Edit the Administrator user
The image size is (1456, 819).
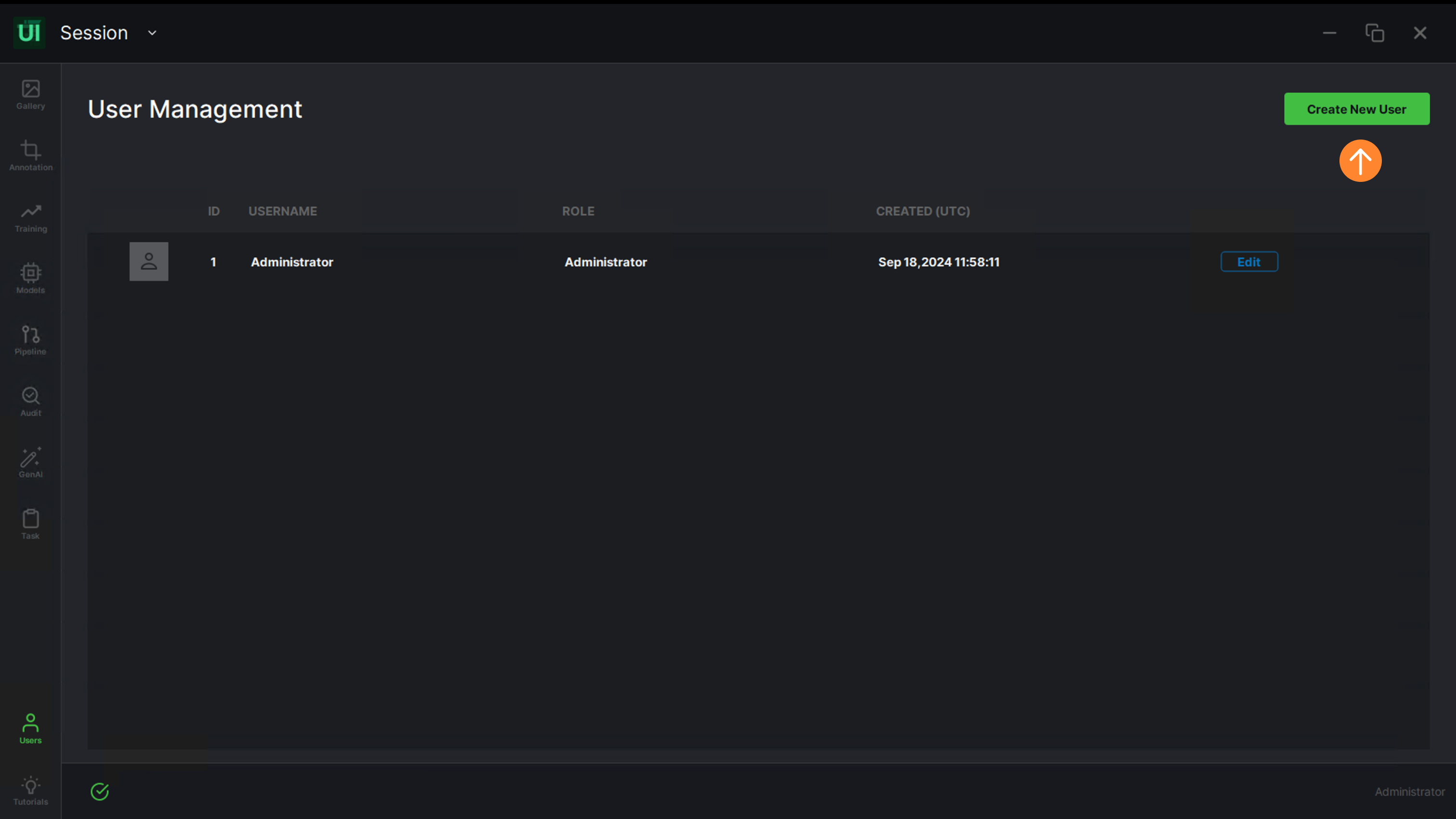[x=1248, y=261]
